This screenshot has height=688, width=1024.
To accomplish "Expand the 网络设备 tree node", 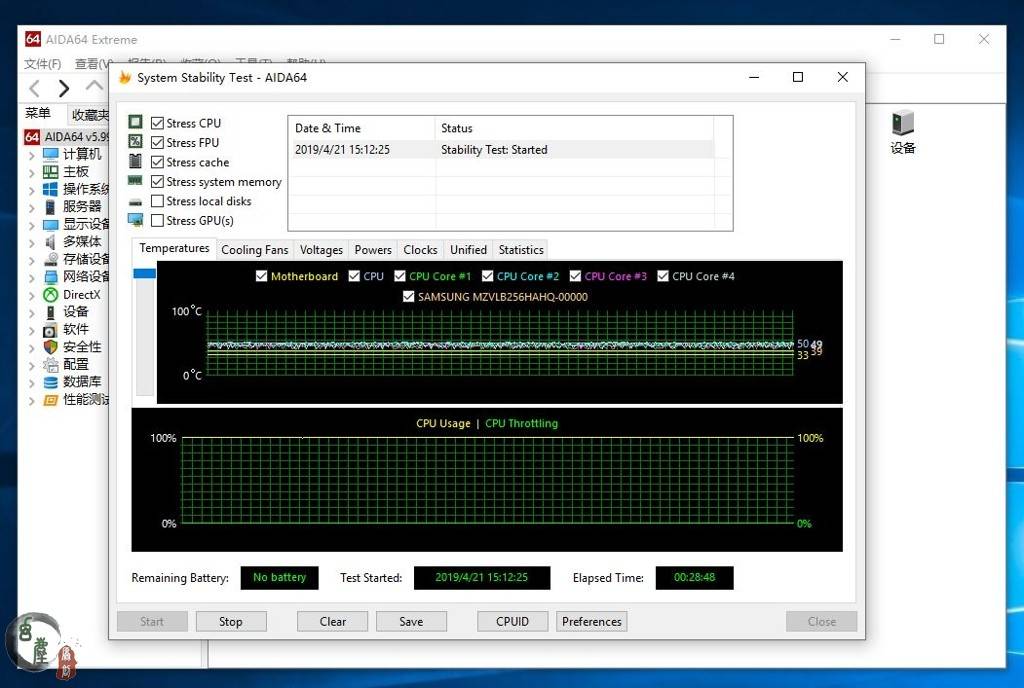I will click(31, 277).
